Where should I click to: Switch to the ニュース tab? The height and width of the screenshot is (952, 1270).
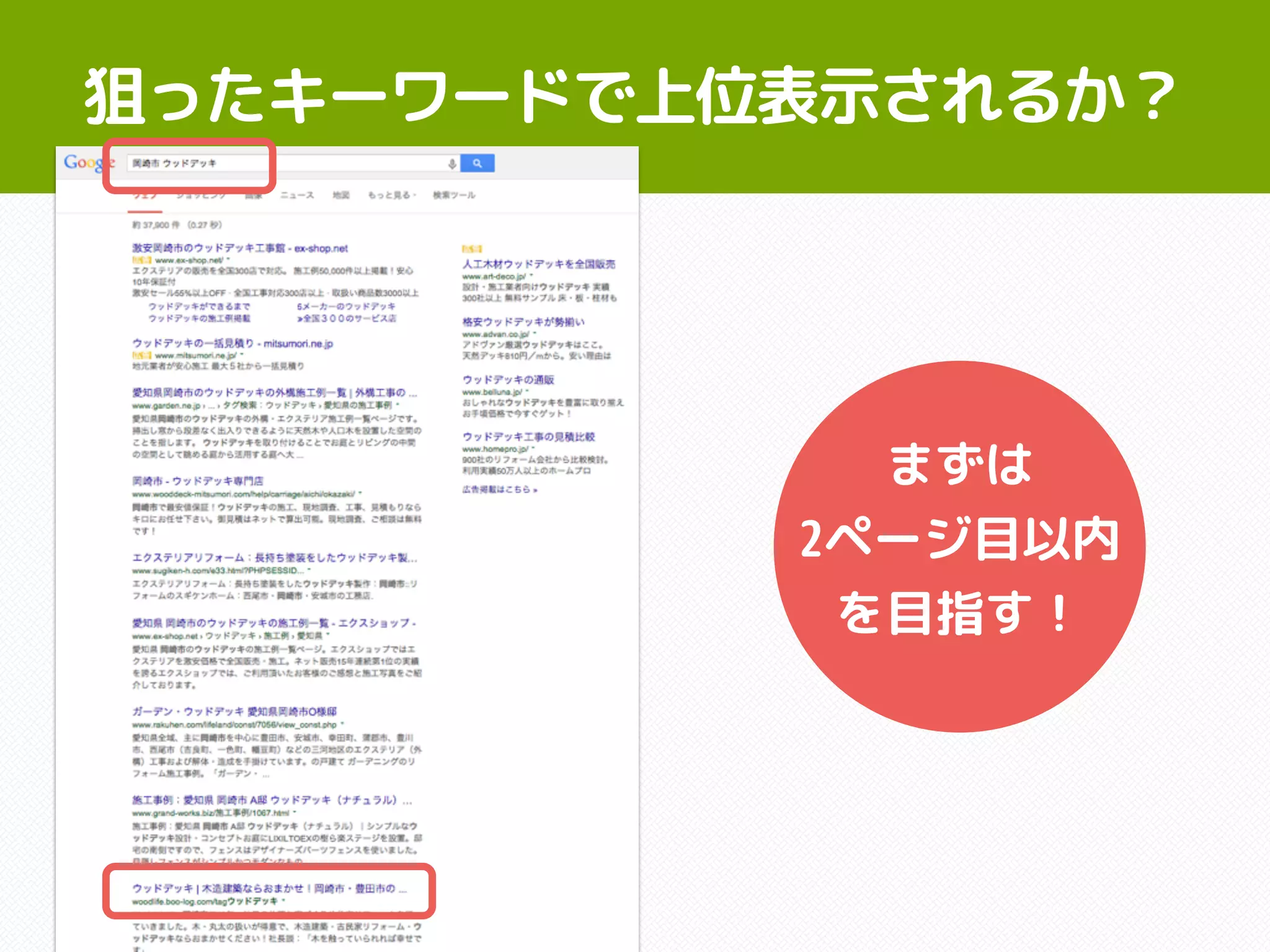(297, 195)
